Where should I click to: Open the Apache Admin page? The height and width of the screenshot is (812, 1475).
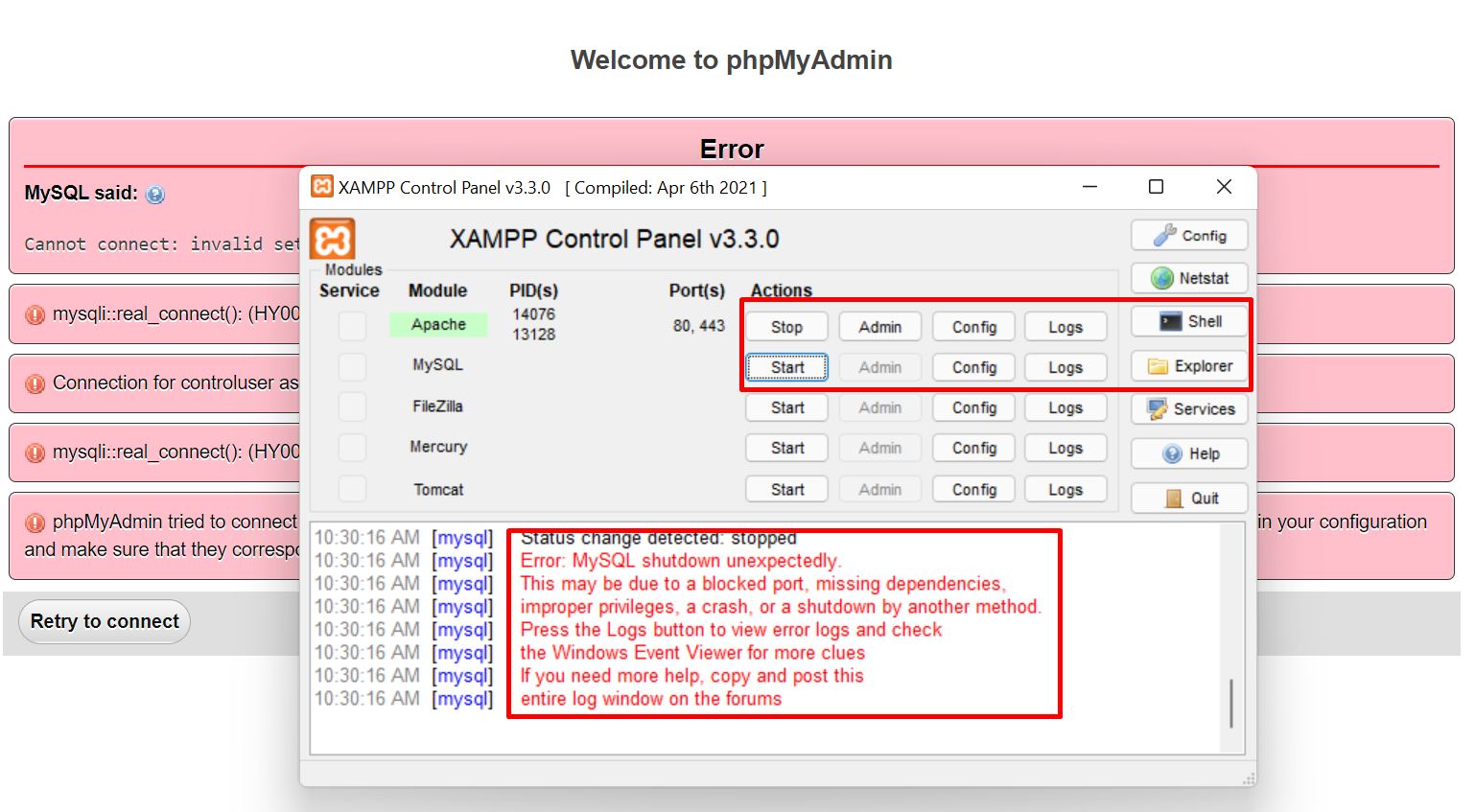pos(880,327)
